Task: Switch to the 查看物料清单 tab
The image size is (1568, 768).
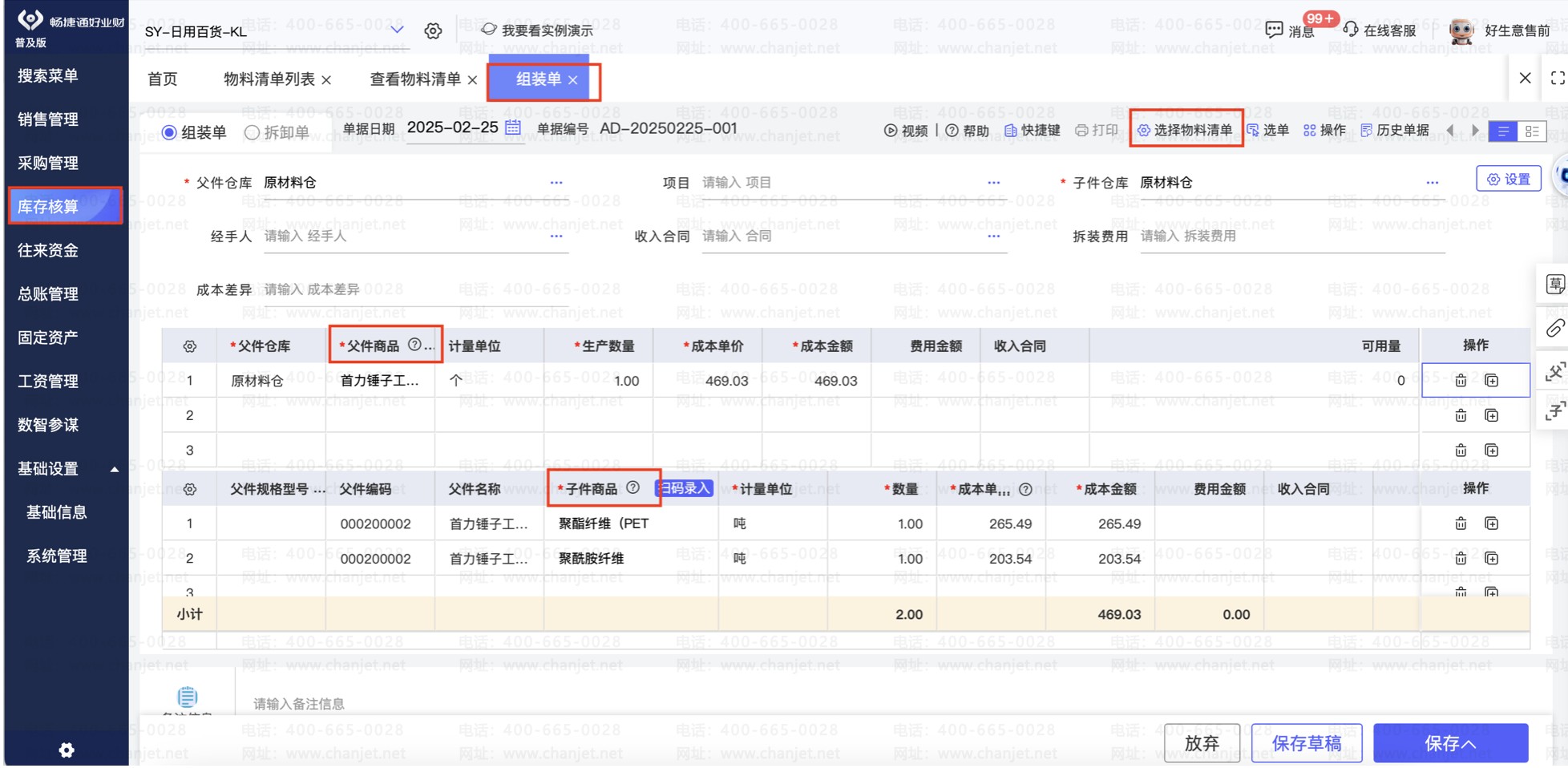Action: coord(415,79)
